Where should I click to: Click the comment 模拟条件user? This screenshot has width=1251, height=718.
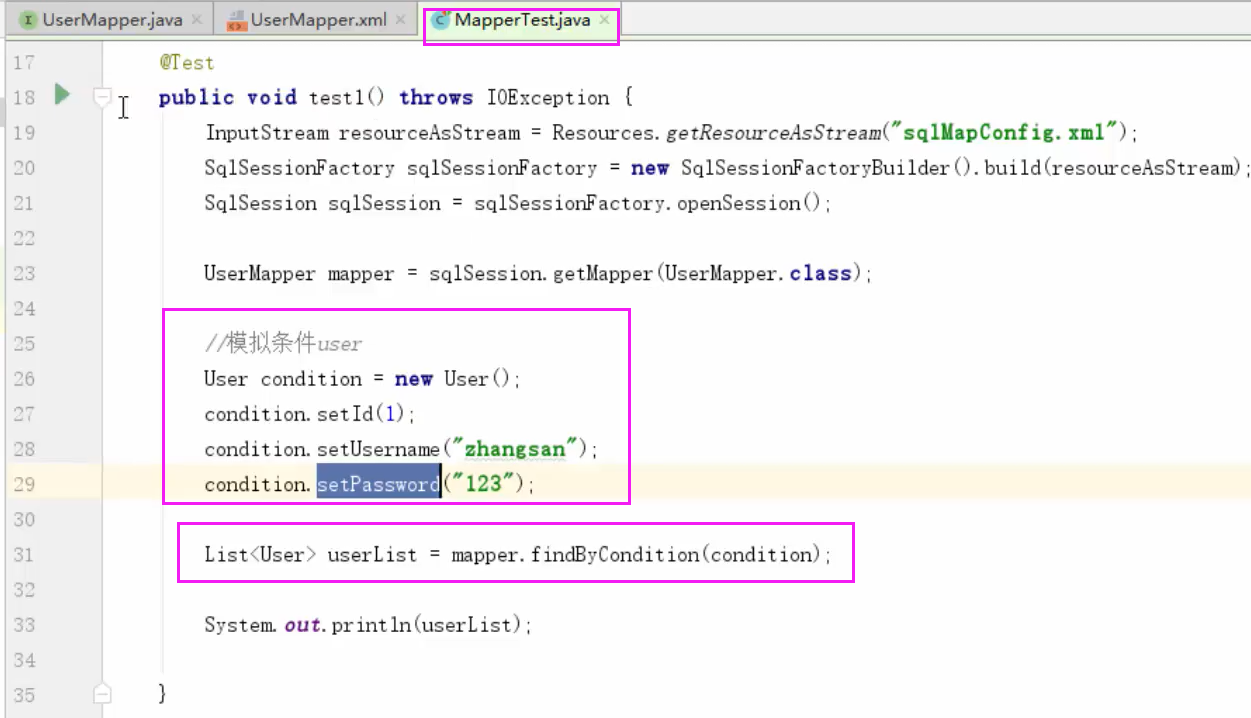click(x=283, y=344)
